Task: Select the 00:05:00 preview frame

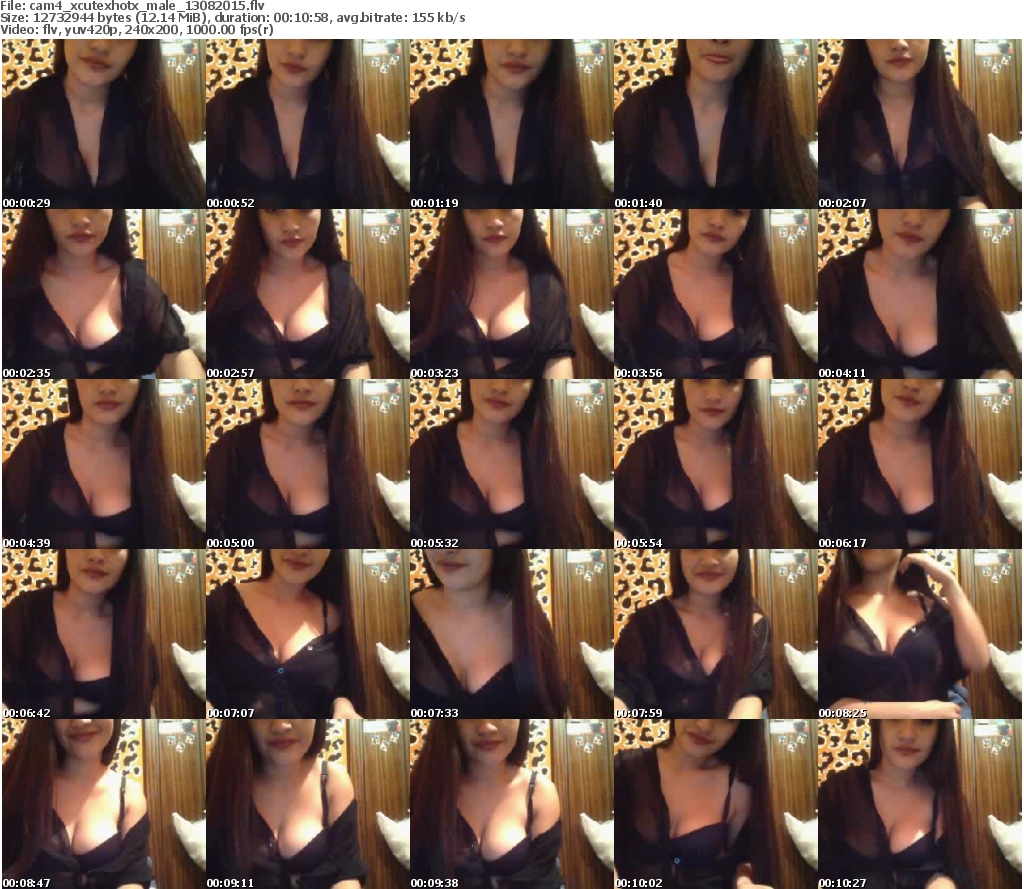Action: pos(308,464)
